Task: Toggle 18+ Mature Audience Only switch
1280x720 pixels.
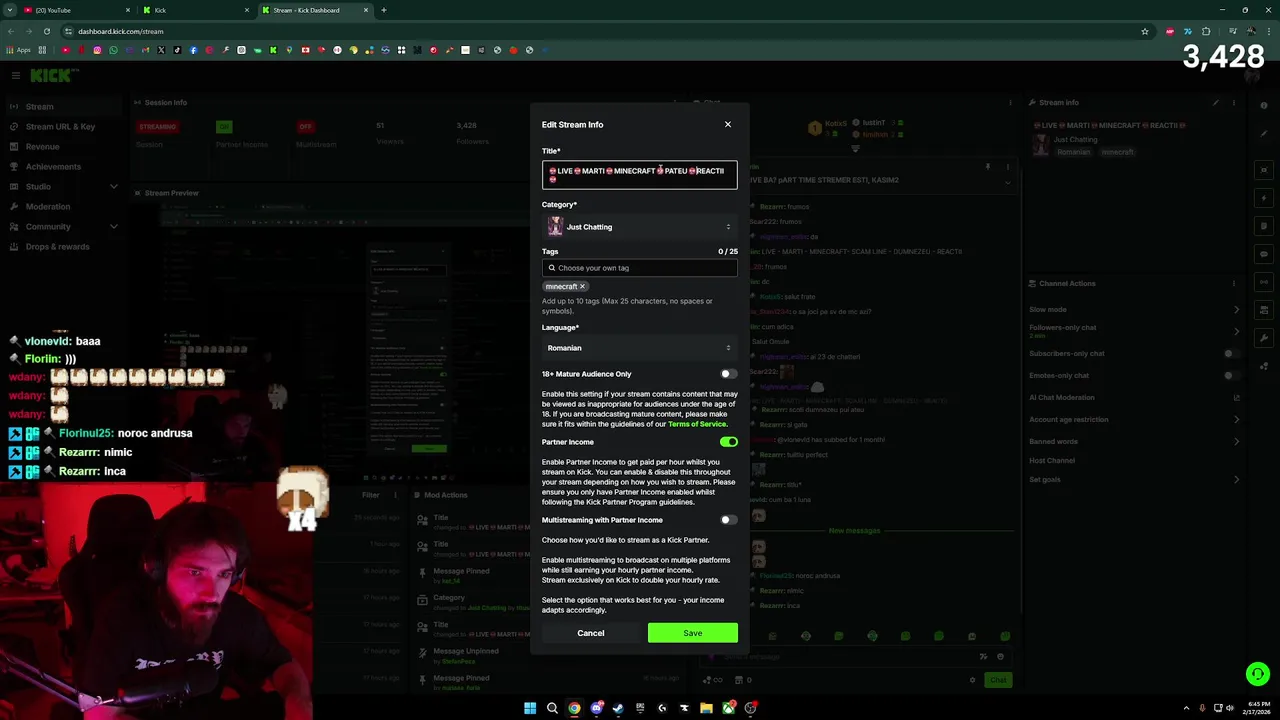Action: coord(728,374)
